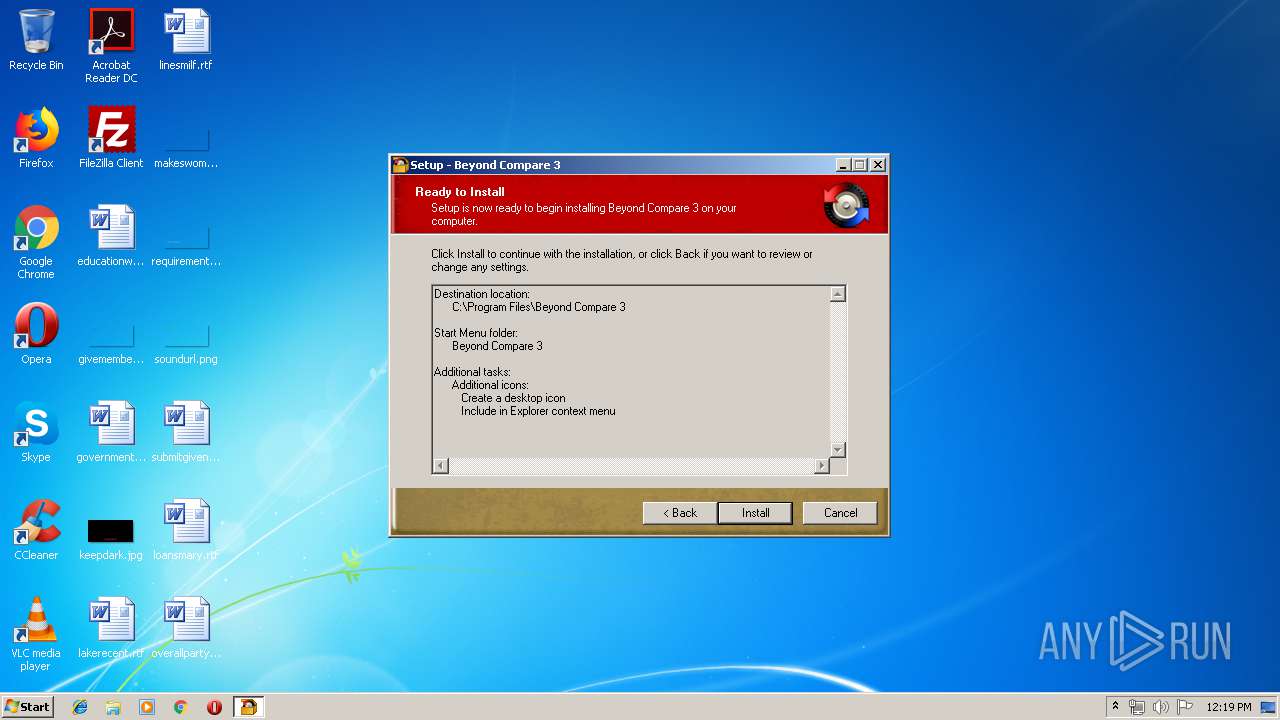
Task: Select the overallparty... Word document
Action: pos(186,628)
